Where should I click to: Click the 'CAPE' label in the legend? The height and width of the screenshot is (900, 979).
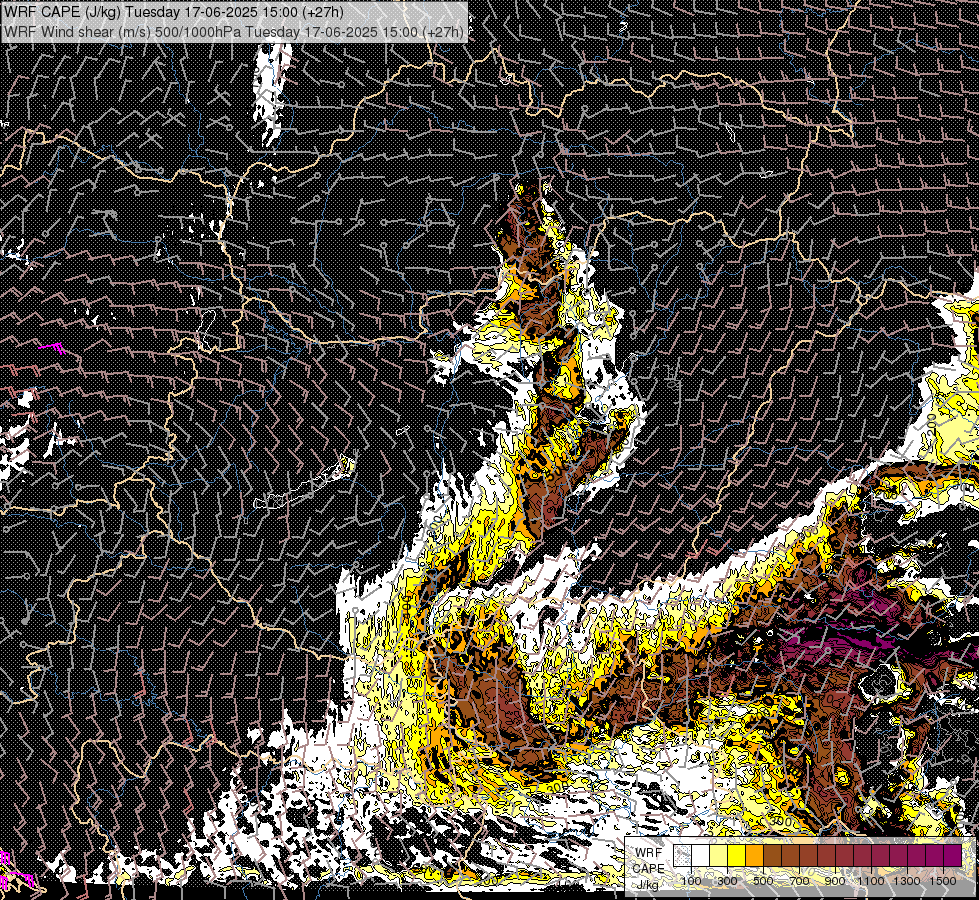pyautogui.click(x=648, y=869)
